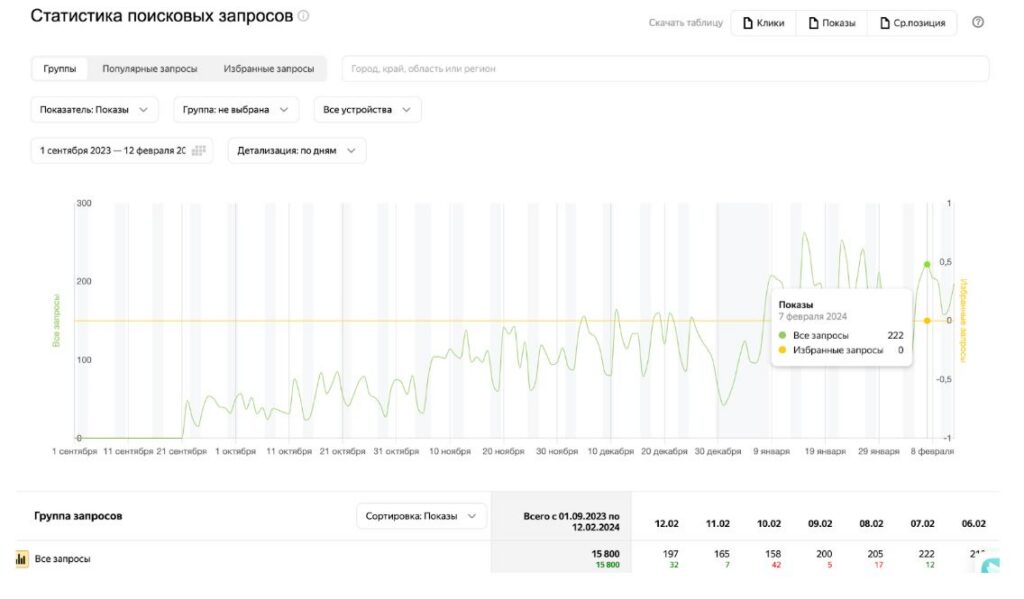
Task: Download the Клики table file
Action: (x=764, y=23)
